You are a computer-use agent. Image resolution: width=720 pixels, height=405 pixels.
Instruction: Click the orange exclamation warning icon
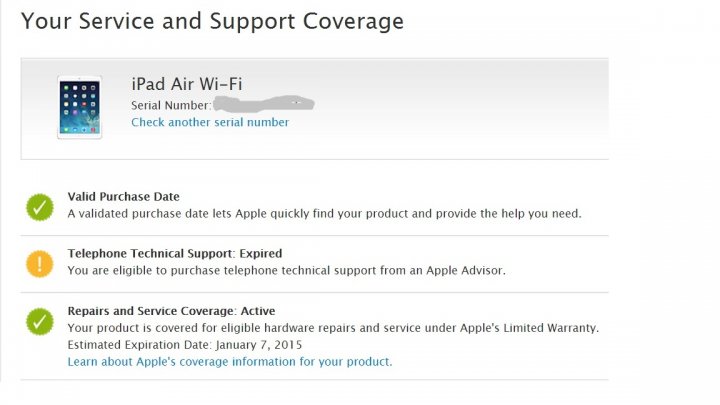pos(39,264)
